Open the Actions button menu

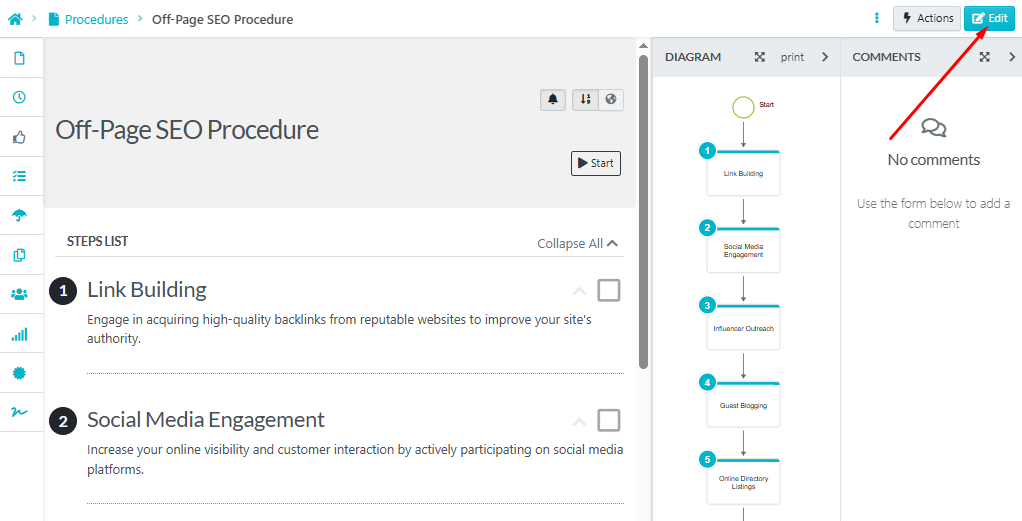(x=927, y=18)
